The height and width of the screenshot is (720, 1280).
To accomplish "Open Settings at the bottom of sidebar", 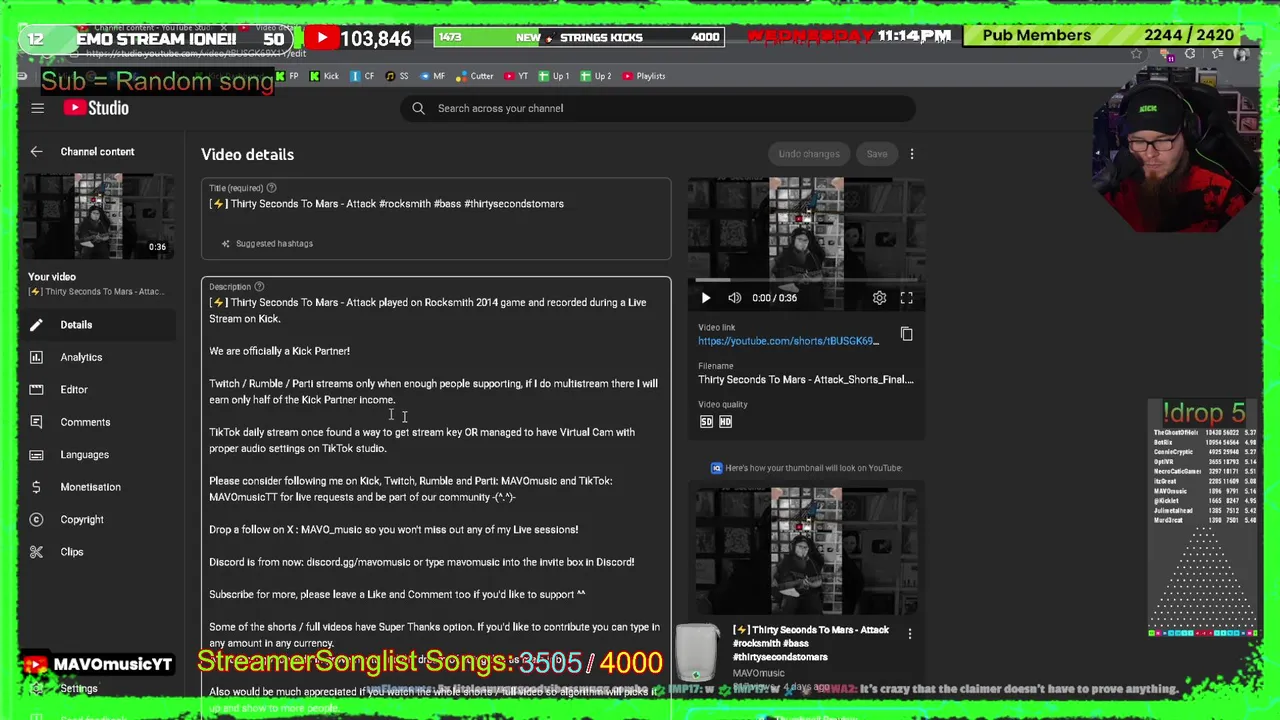I will [x=79, y=689].
